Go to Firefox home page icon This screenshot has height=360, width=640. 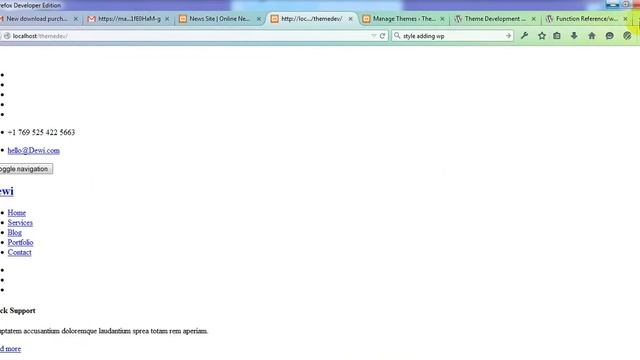[591, 36]
